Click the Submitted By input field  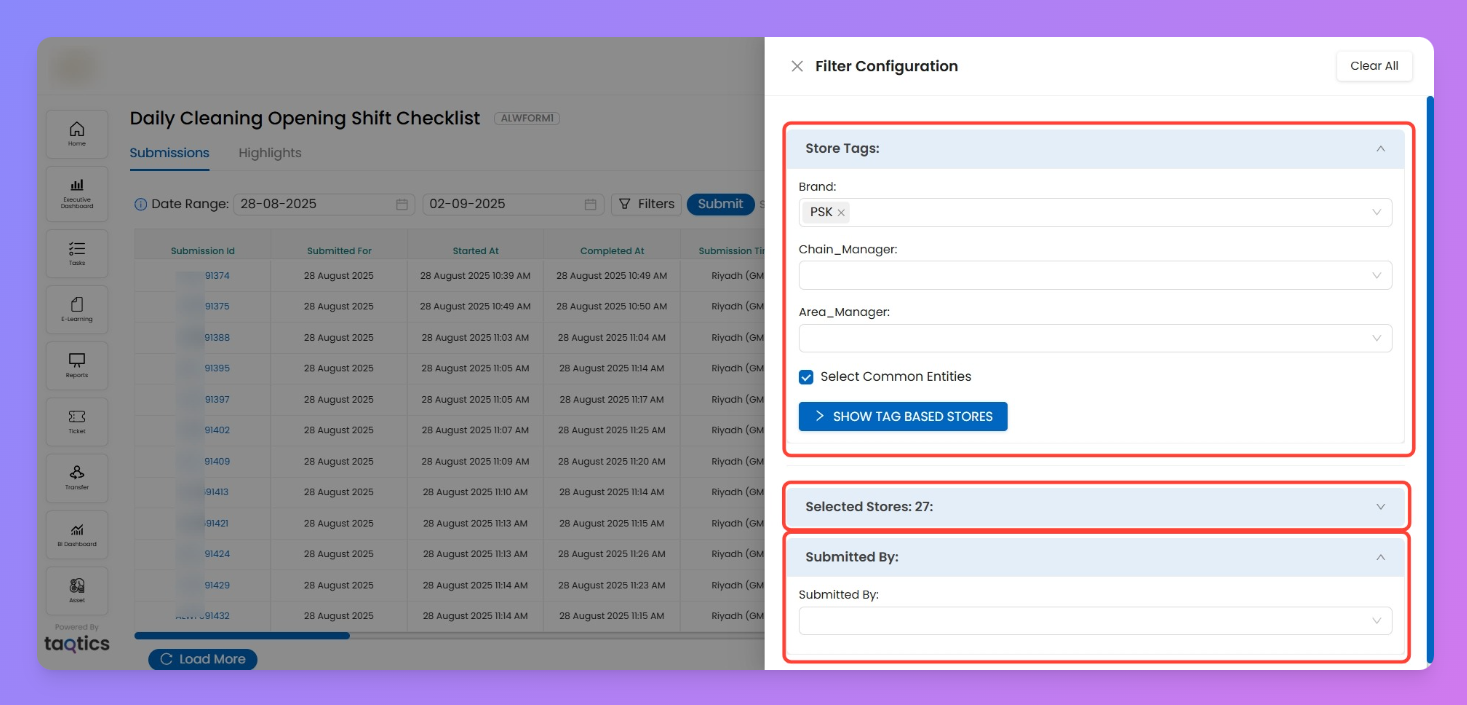(x=1085, y=621)
